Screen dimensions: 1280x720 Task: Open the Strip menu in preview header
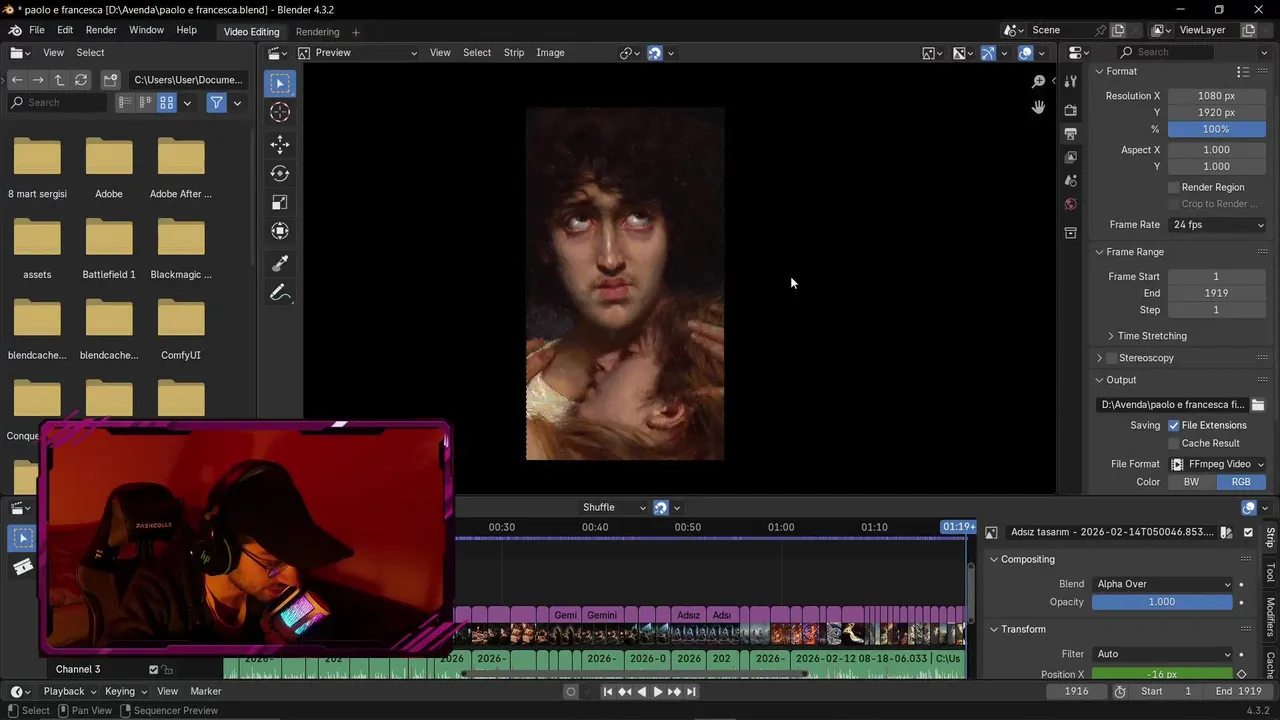click(x=514, y=53)
